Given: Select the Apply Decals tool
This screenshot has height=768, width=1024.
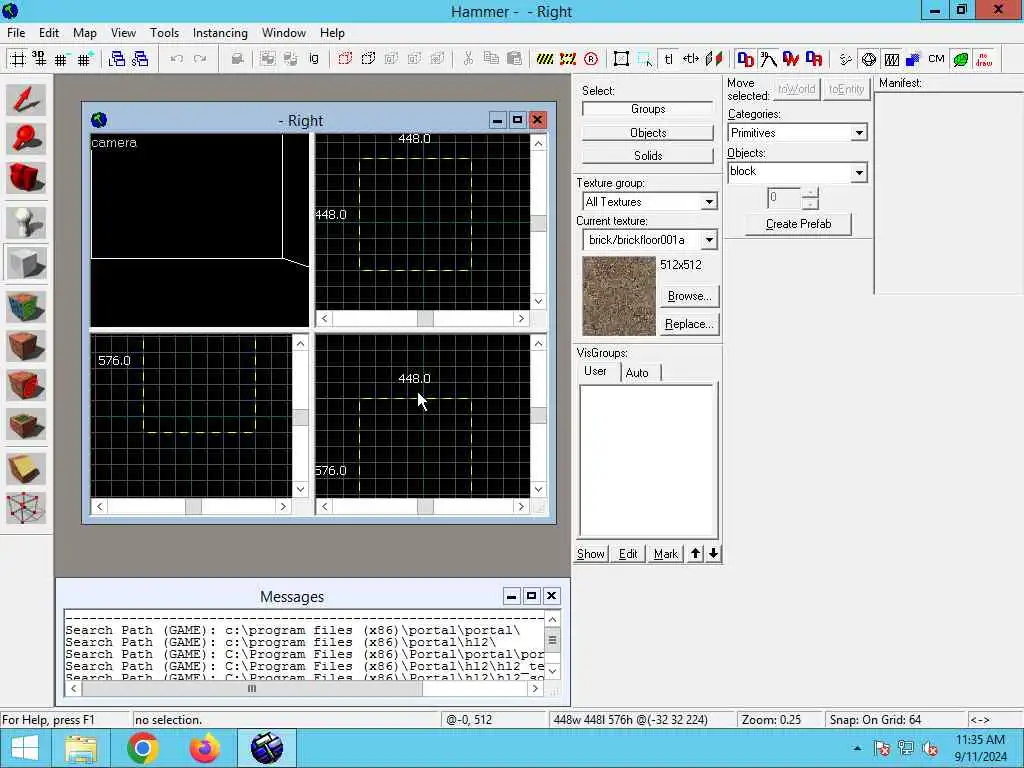Looking at the screenshot, I should [x=25, y=385].
